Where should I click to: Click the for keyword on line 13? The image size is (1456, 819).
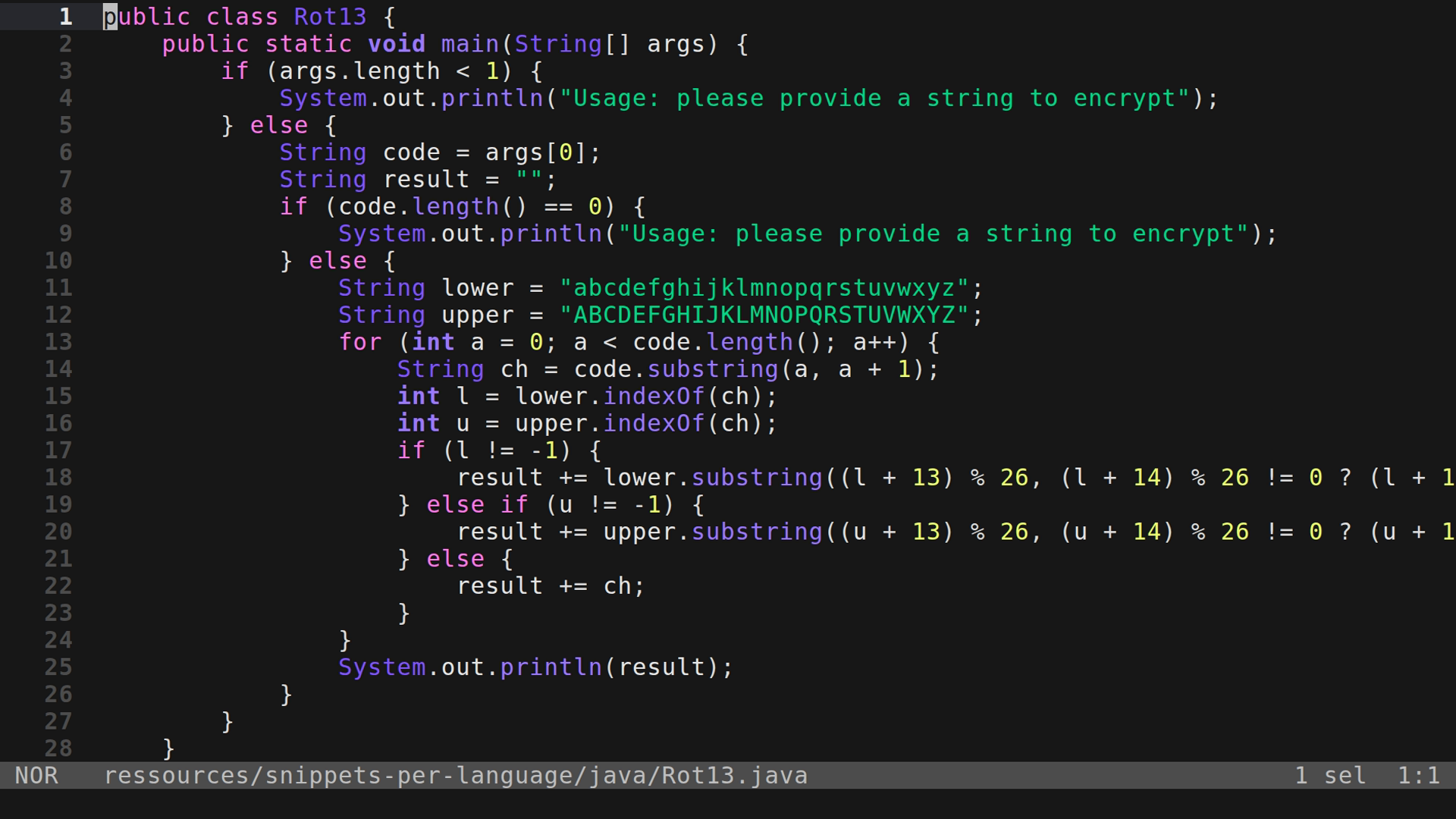[360, 342]
